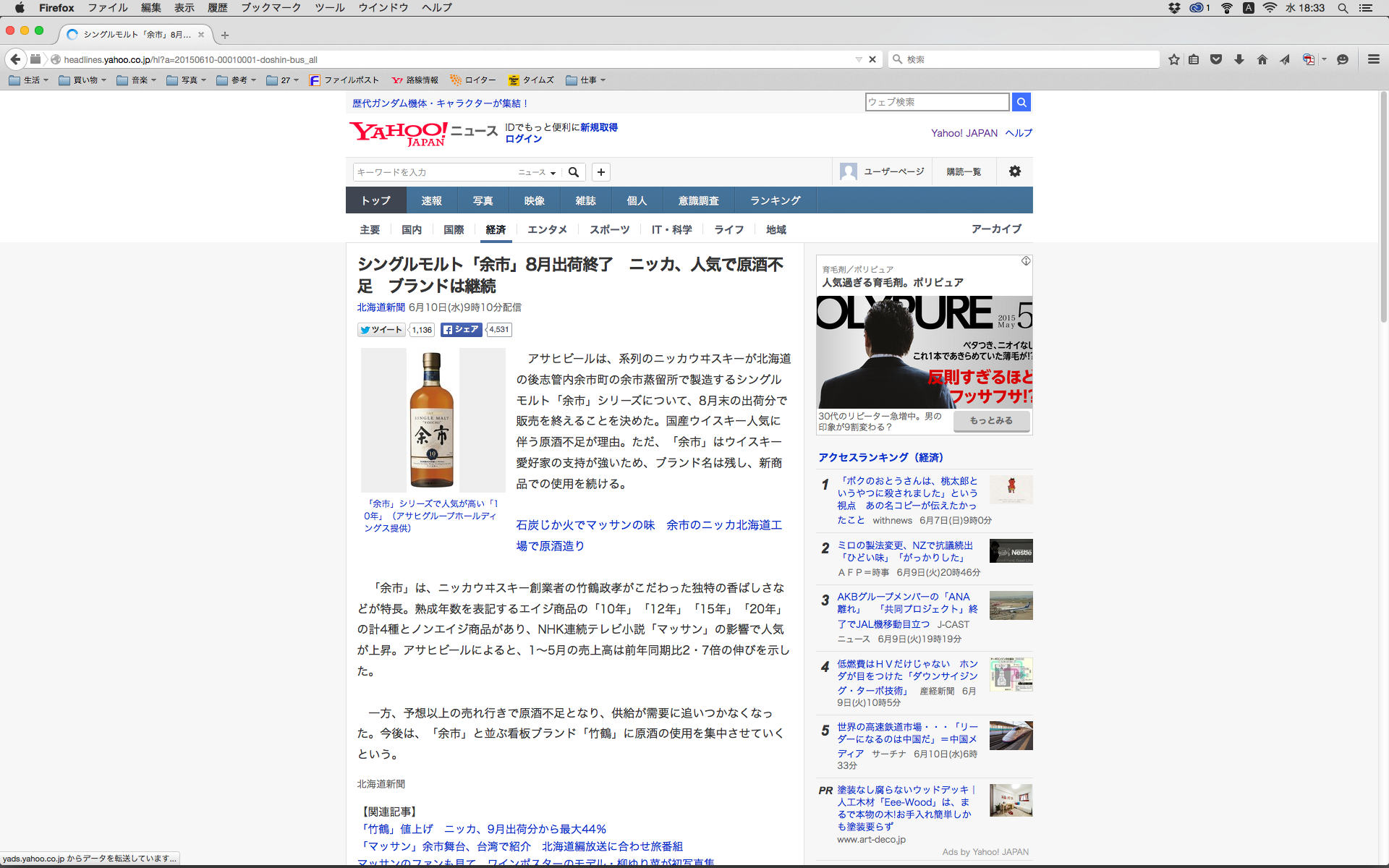
Task: Stop page loading with X button
Action: [872, 59]
